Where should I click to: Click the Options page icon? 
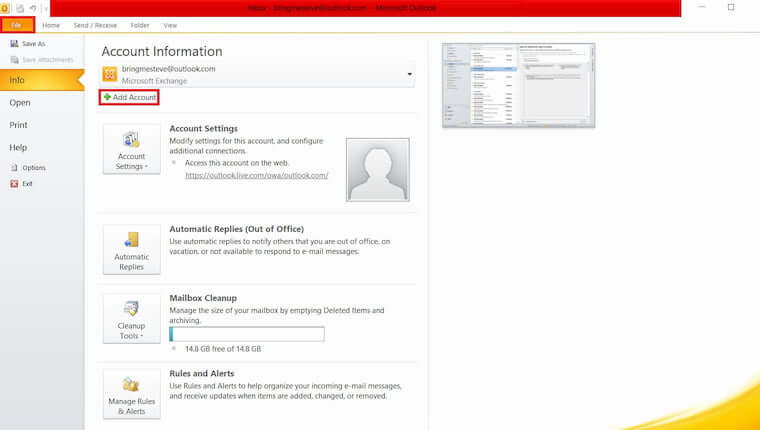pyautogui.click(x=14, y=168)
